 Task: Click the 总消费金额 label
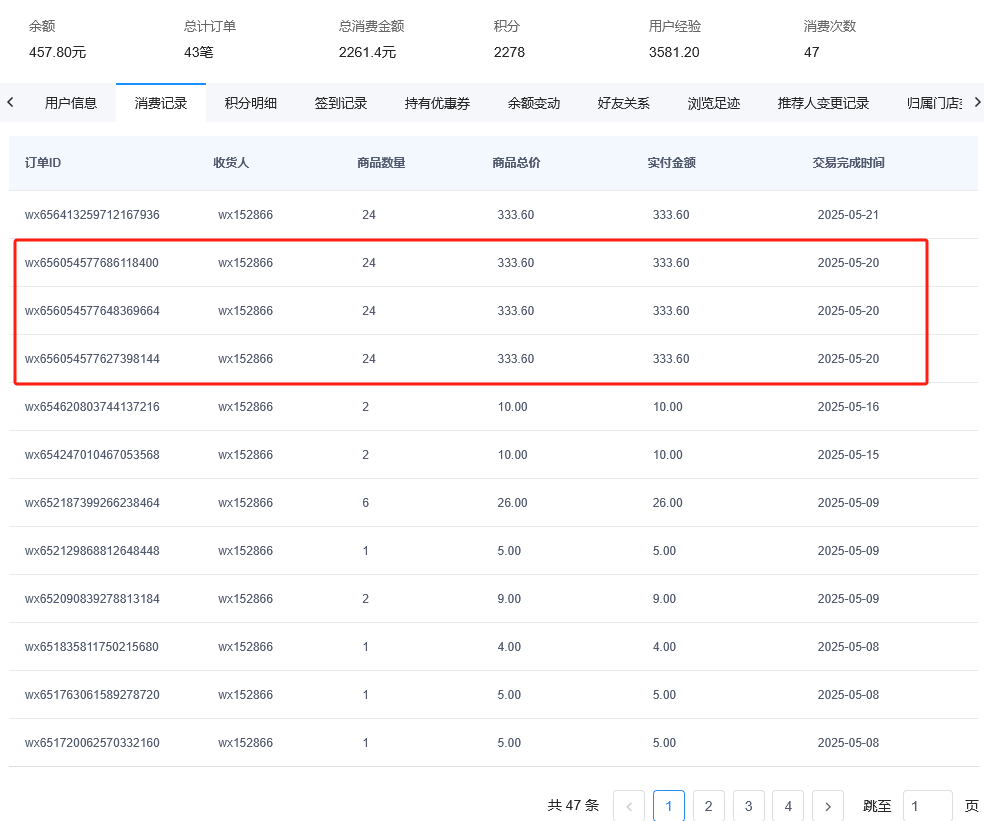(x=372, y=26)
